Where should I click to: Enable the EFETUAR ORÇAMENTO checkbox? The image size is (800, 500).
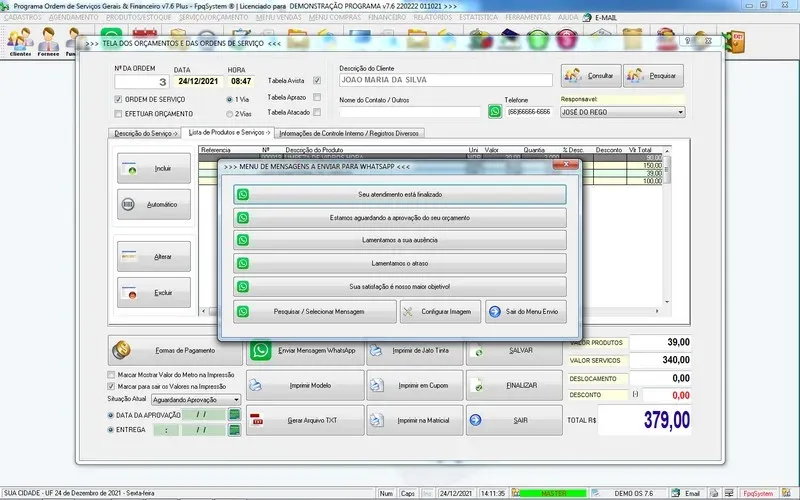tap(118, 114)
